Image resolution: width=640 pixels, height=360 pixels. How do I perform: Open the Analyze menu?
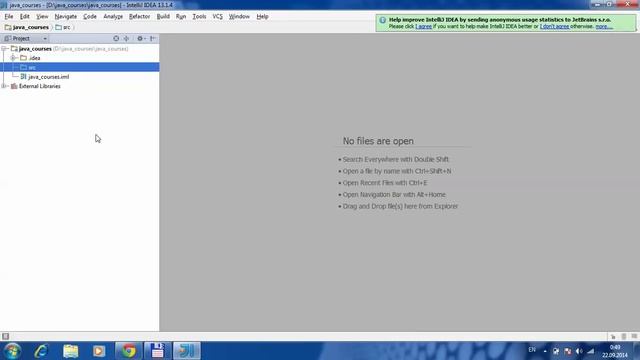click(113, 17)
